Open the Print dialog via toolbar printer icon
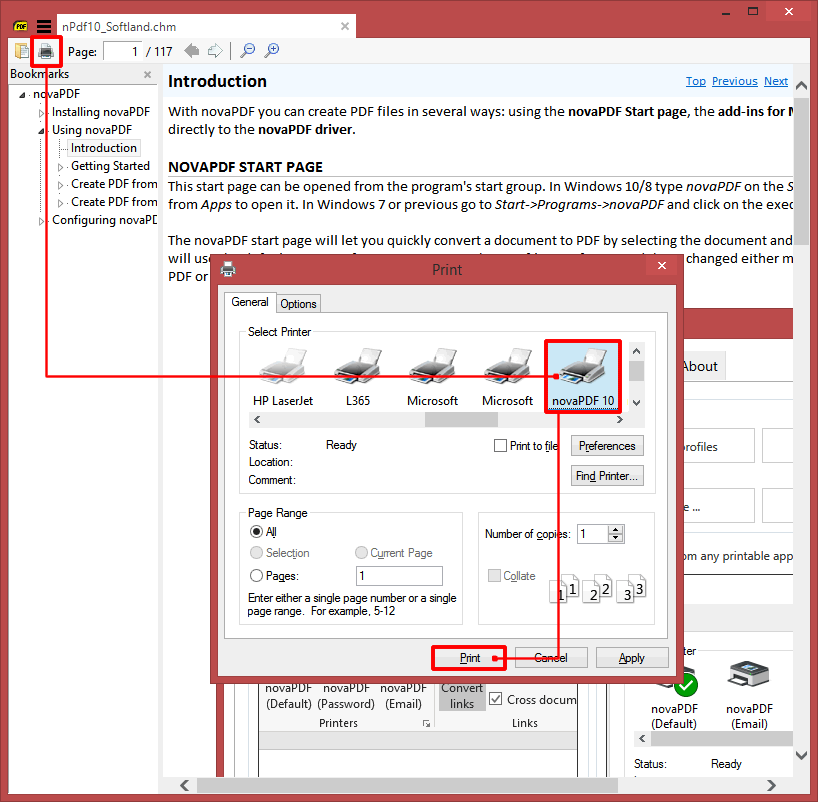The image size is (818, 802). [x=46, y=50]
